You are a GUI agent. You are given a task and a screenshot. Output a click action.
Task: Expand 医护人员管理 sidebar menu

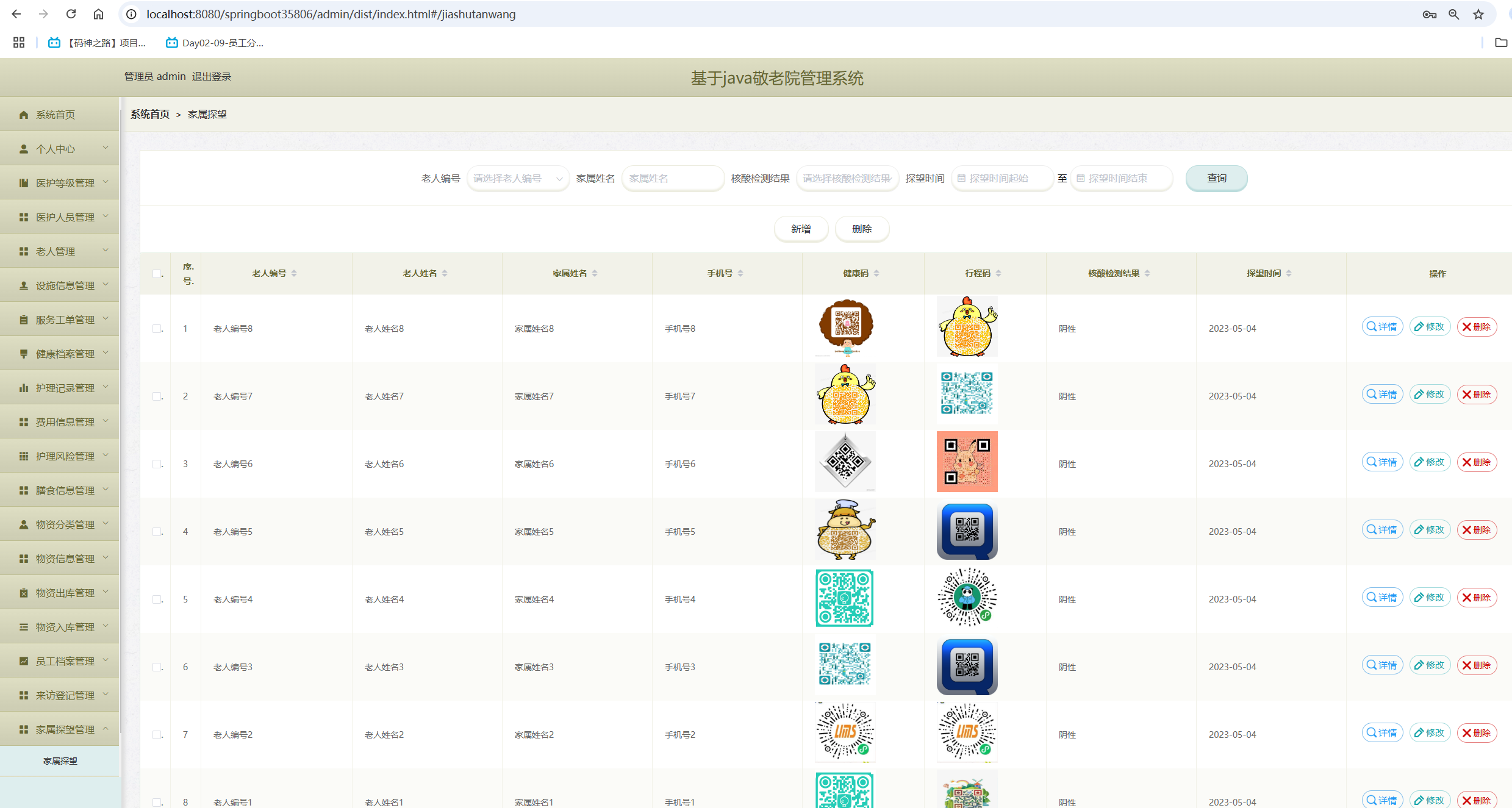click(x=60, y=217)
